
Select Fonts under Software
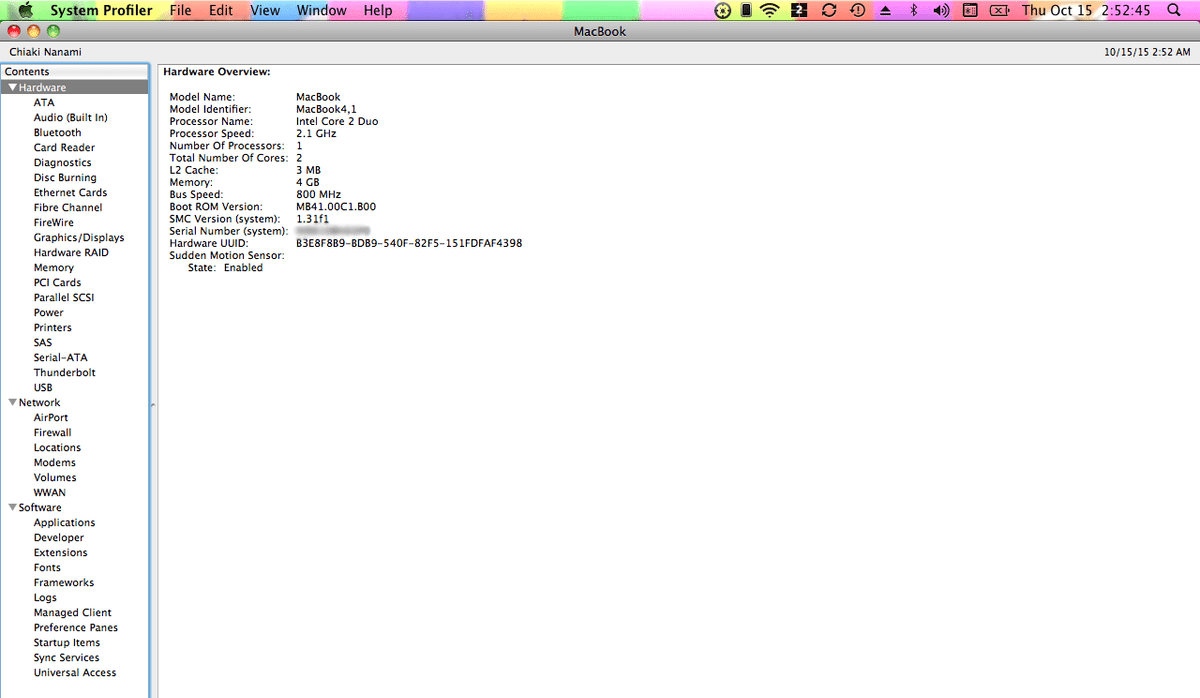(47, 568)
